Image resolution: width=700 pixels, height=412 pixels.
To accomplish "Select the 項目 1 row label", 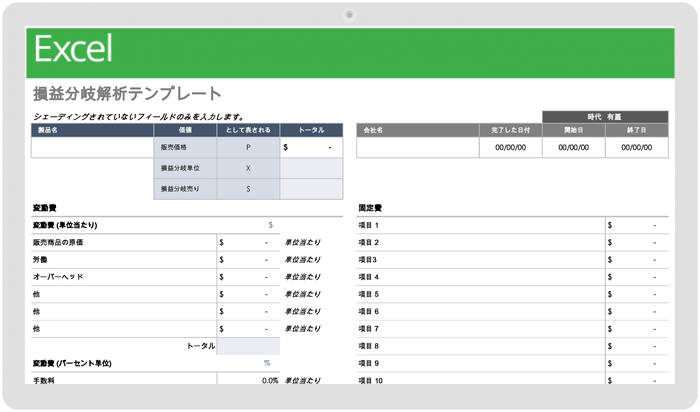I will click(368, 225).
